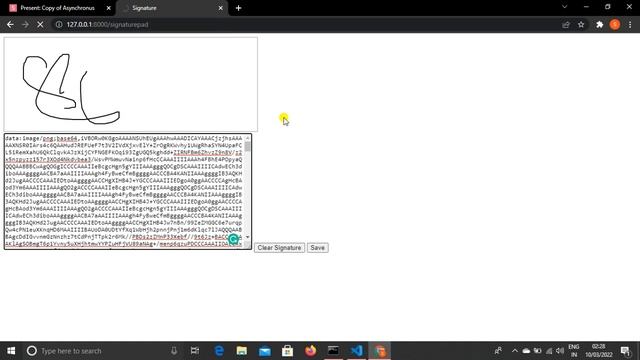
Task: Expand the tab search chevron
Action: 564,7
